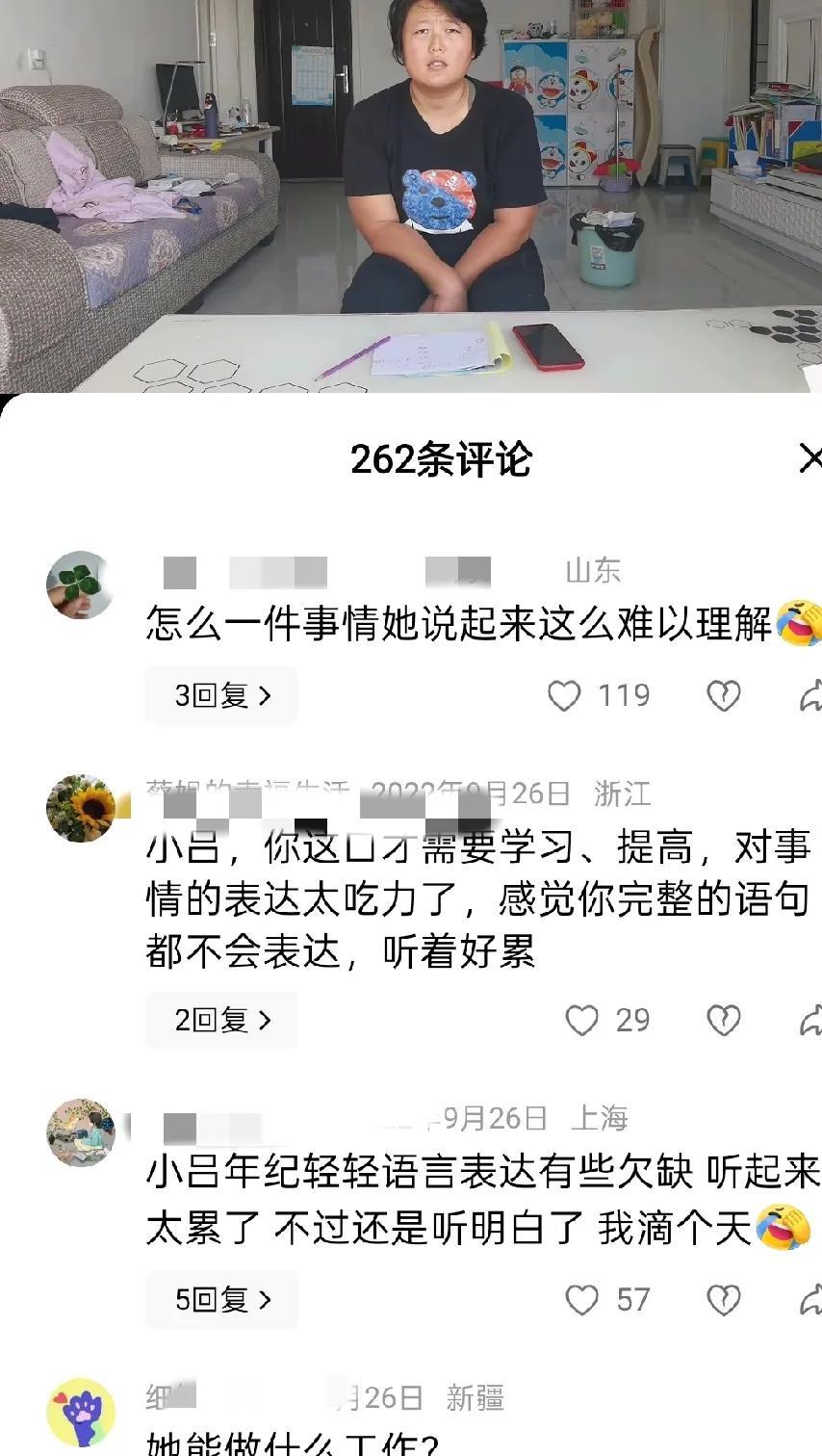The height and width of the screenshot is (1456, 822).
Task: Tap the comment starting 小吕年纪轻轻
Action: 482,1200
